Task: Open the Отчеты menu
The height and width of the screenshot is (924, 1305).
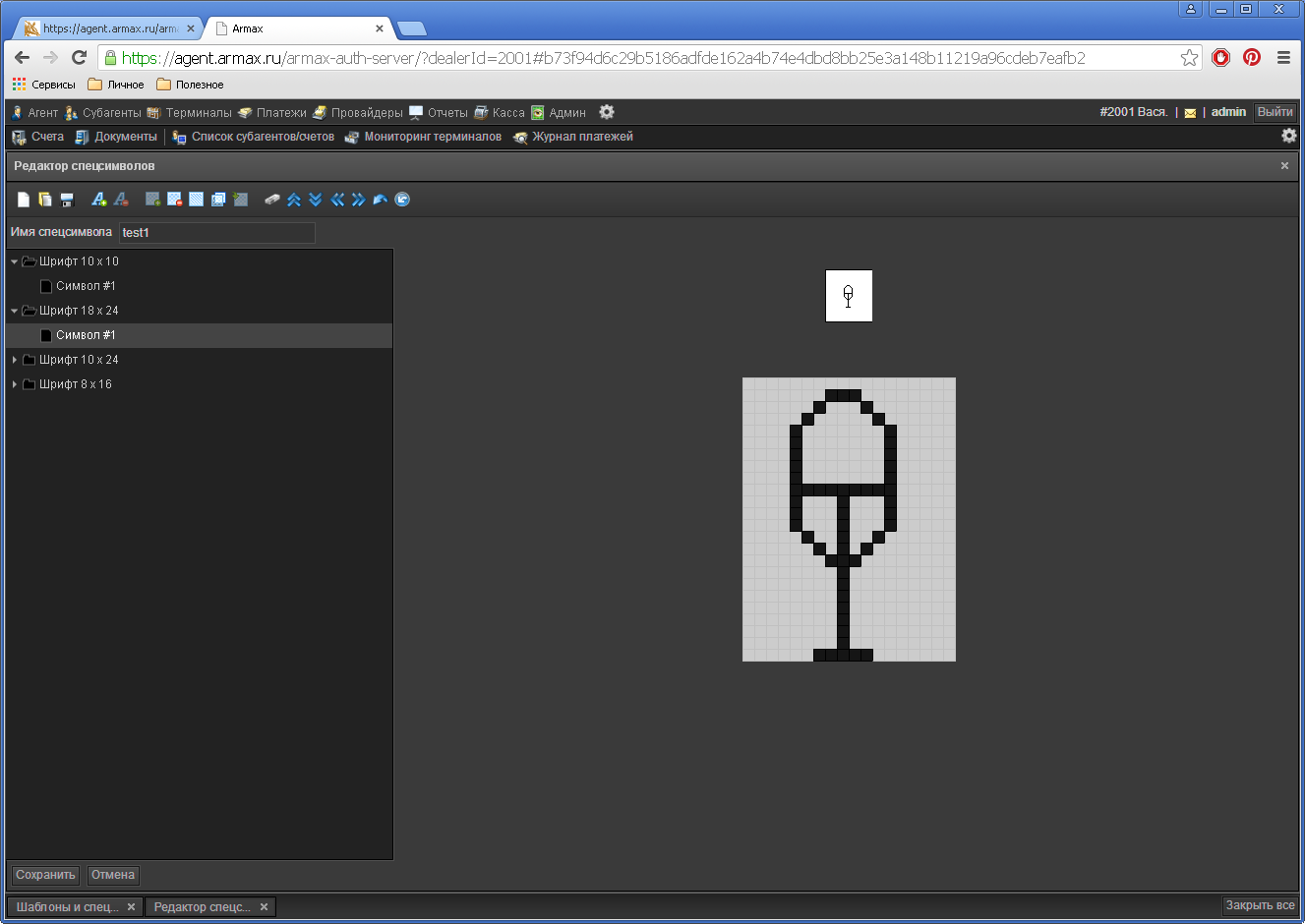Action: click(x=438, y=113)
